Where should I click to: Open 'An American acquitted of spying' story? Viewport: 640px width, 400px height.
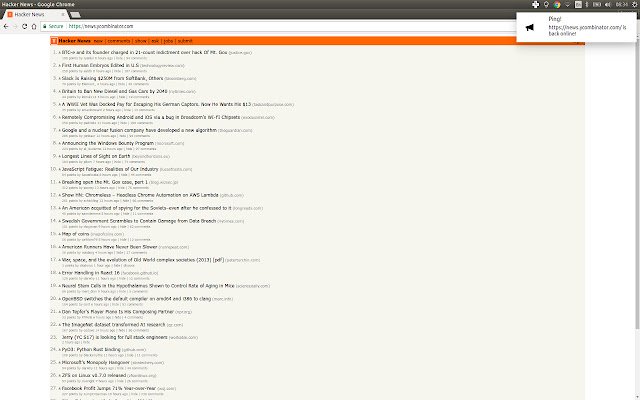click(x=147, y=208)
